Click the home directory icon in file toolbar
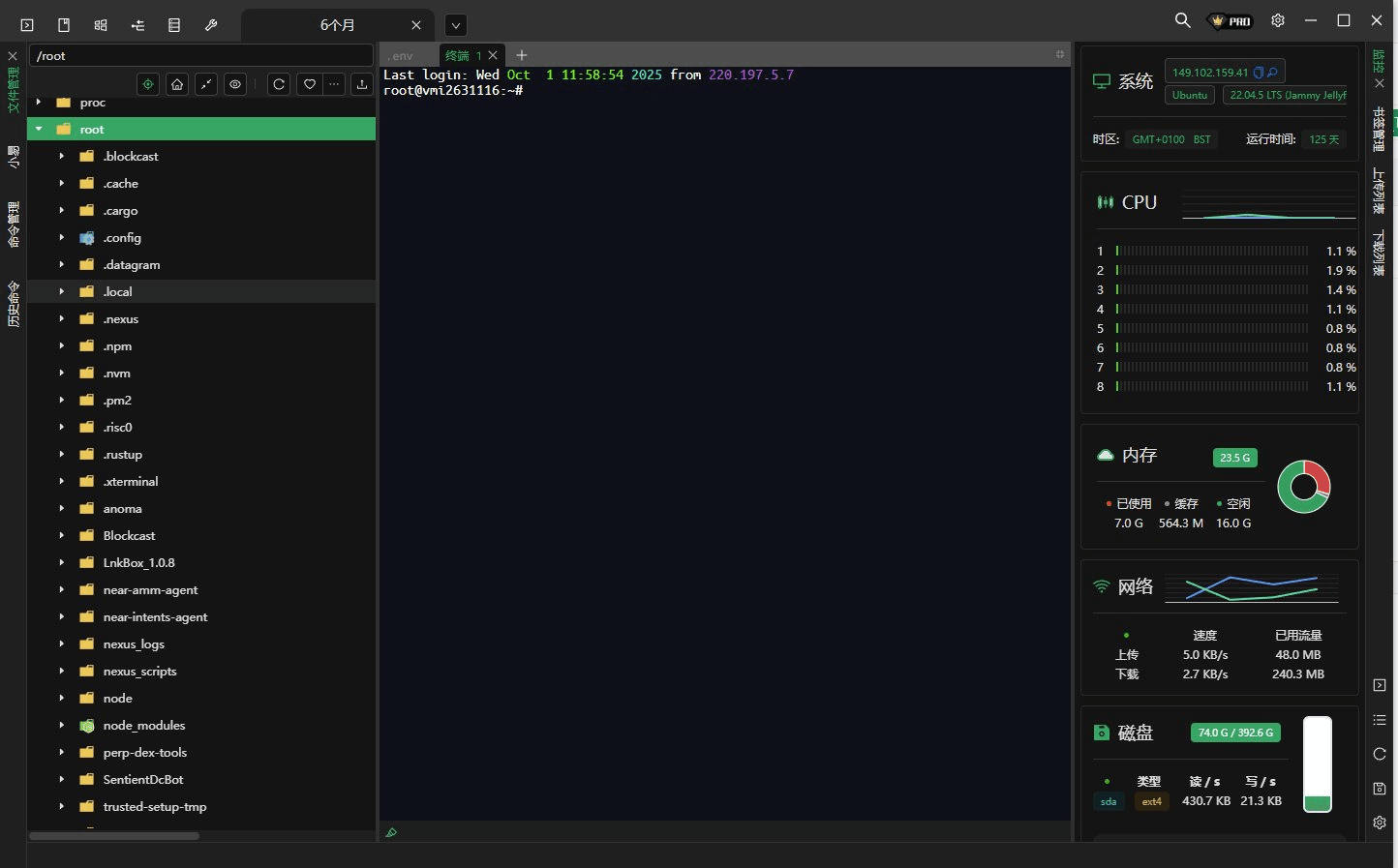This screenshot has width=1398, height=868. 177,84
